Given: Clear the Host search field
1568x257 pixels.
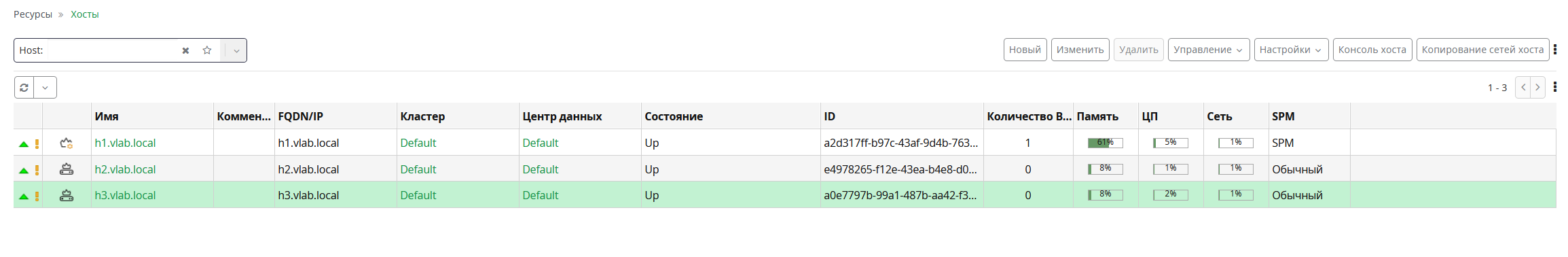Looking at the screenshot, I should click(185, 50).
